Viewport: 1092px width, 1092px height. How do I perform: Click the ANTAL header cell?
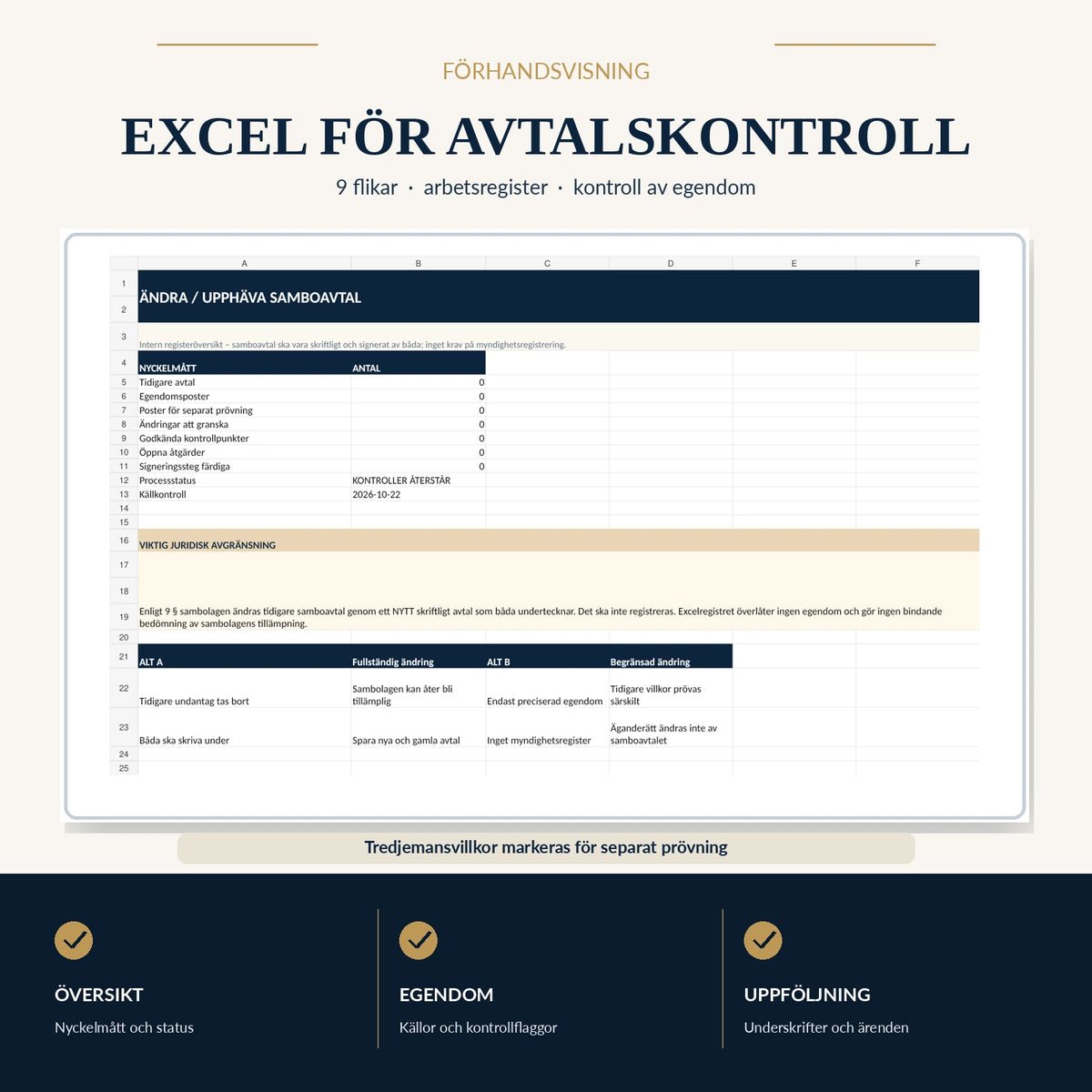[419, 363]
